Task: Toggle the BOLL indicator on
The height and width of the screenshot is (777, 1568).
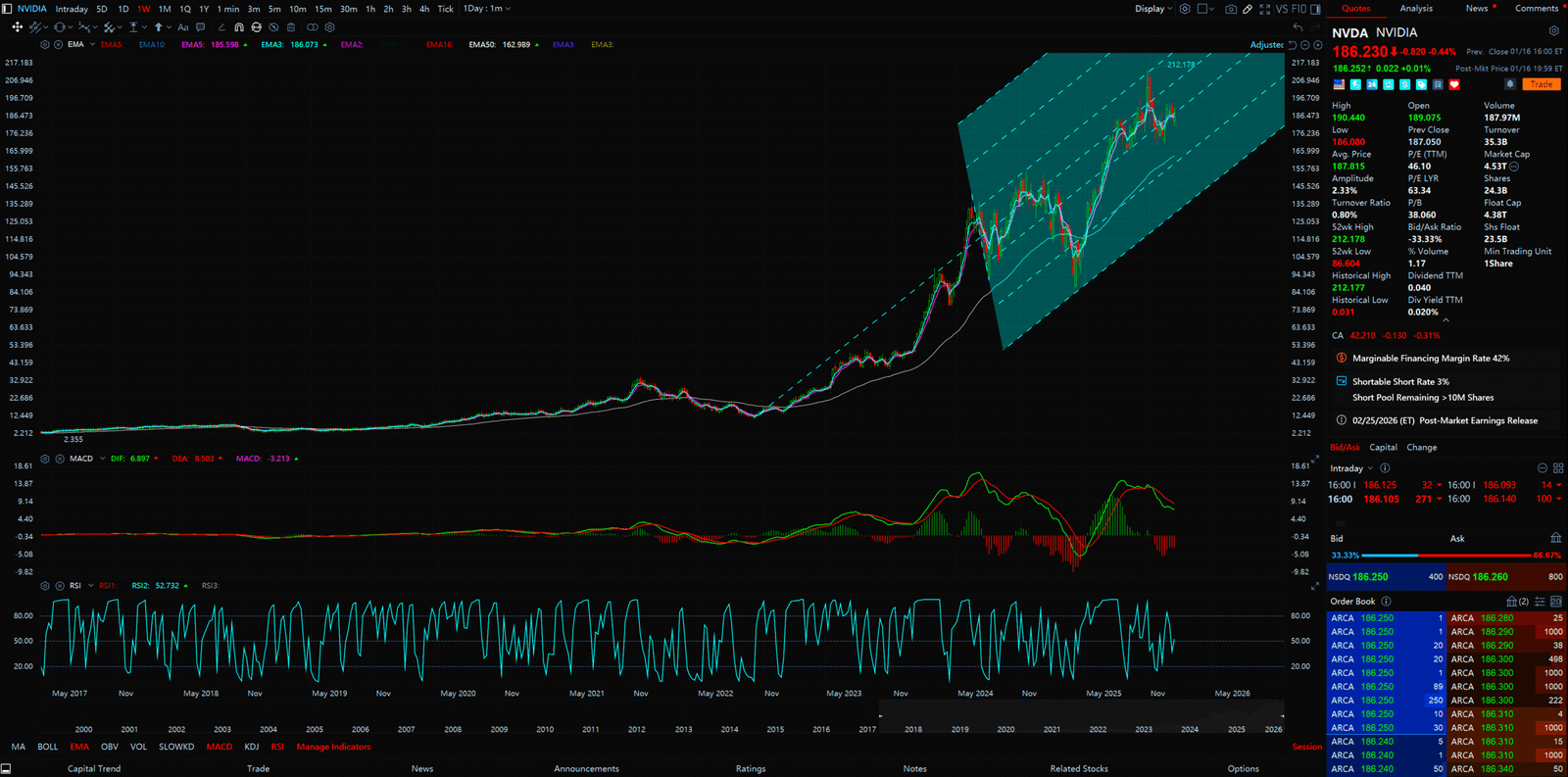Action: coord(47,747)
